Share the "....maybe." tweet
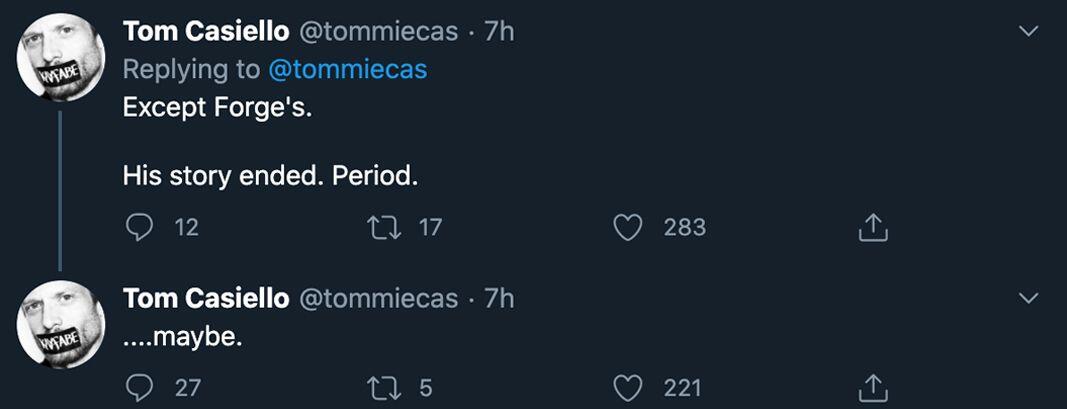This screenshot has height=409, width=1067. click(x=872, y=387)
